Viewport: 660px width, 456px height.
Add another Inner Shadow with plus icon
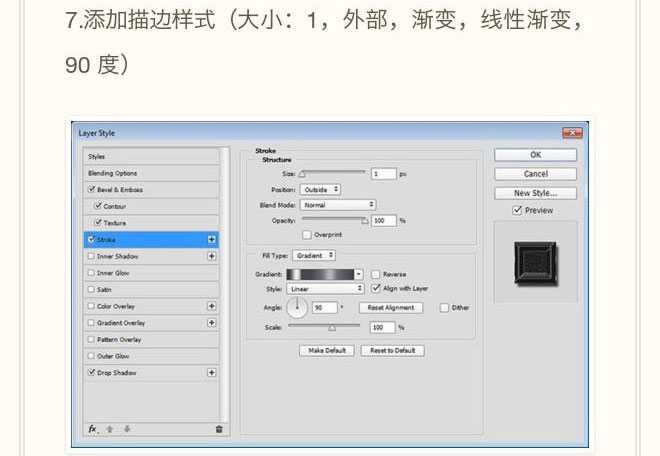click(212, 256)
